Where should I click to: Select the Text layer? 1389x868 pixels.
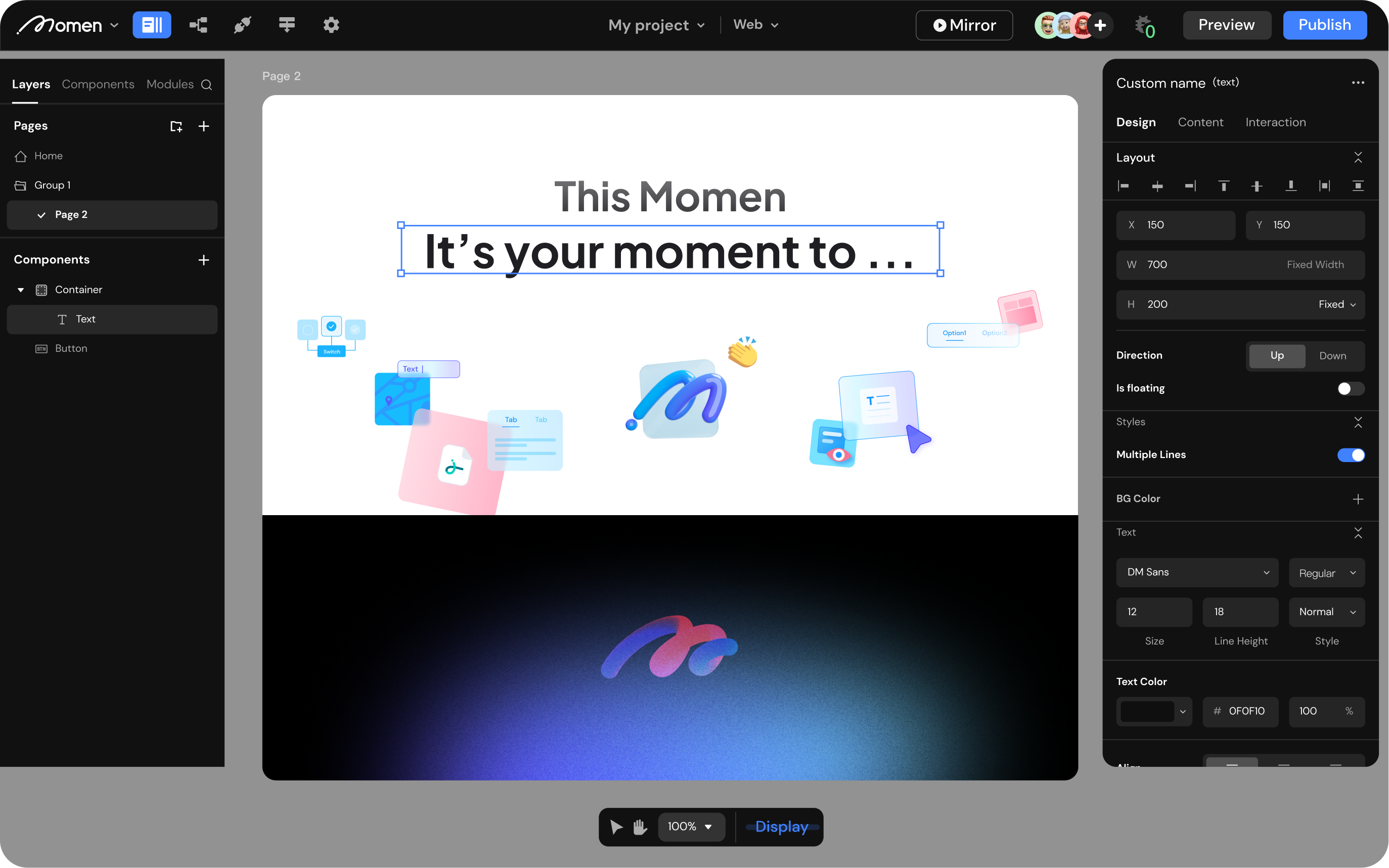112,319
